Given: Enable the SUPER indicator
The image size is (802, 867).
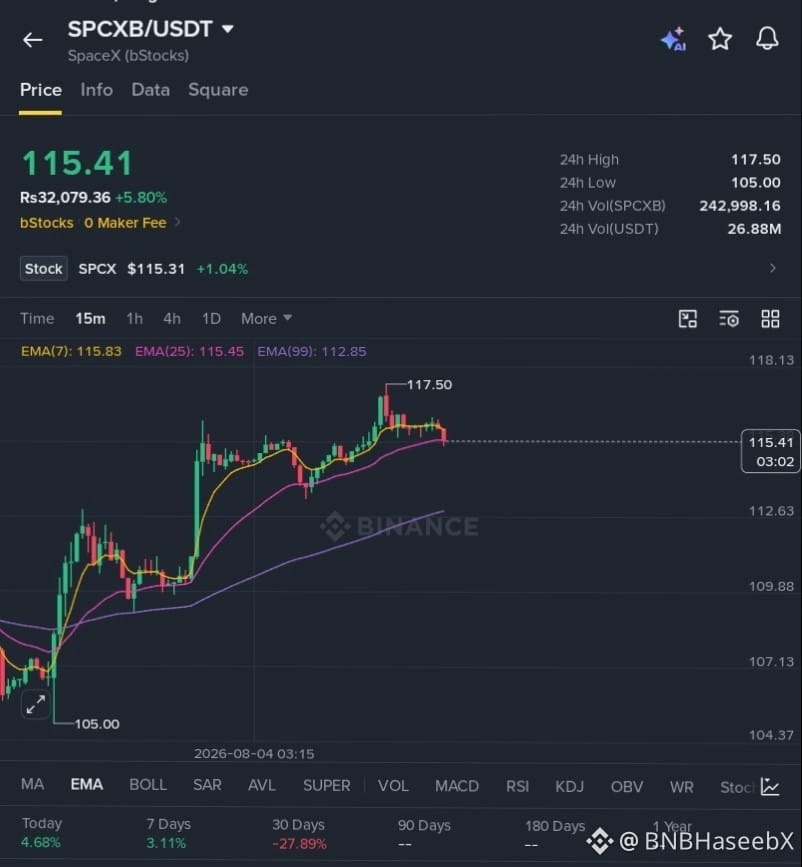Looking at the screenshot, I should click(327, 786).
